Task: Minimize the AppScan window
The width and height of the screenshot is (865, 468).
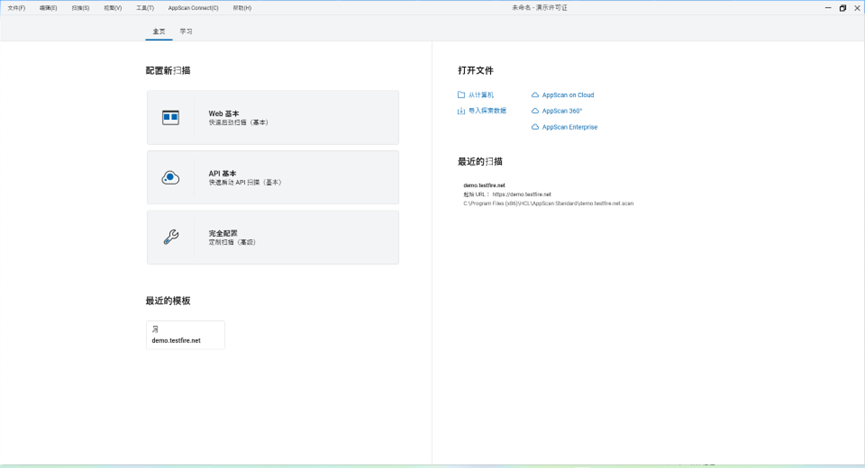Action: tap(828, 8)
